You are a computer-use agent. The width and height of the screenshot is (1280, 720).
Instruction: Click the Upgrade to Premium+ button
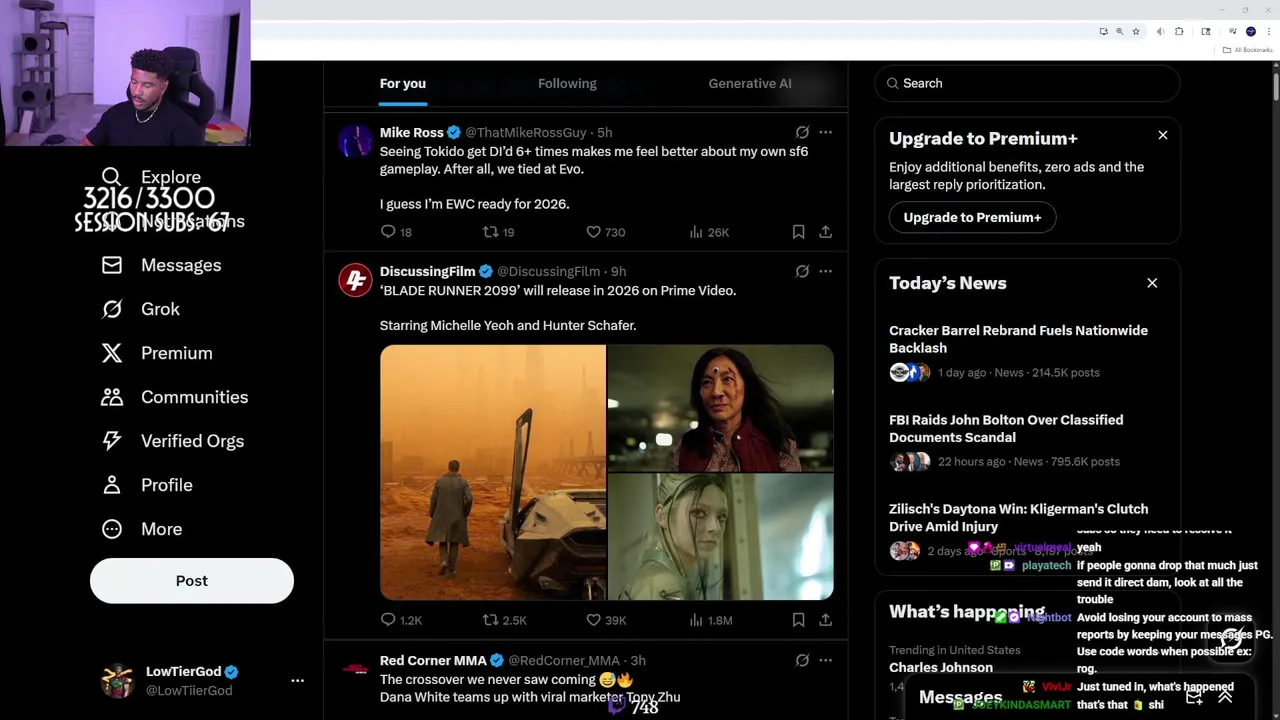[x=972, y=217]
